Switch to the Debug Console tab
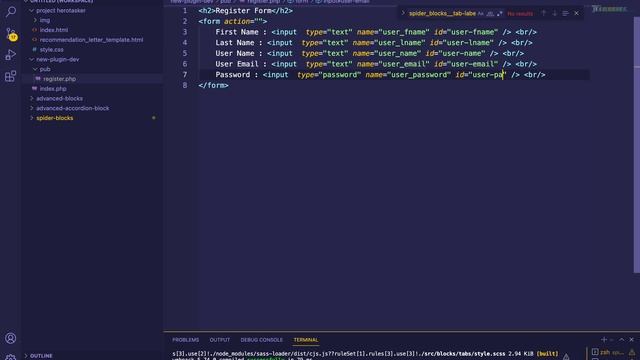Screen dimensions: 640x360 coord(261,340)
